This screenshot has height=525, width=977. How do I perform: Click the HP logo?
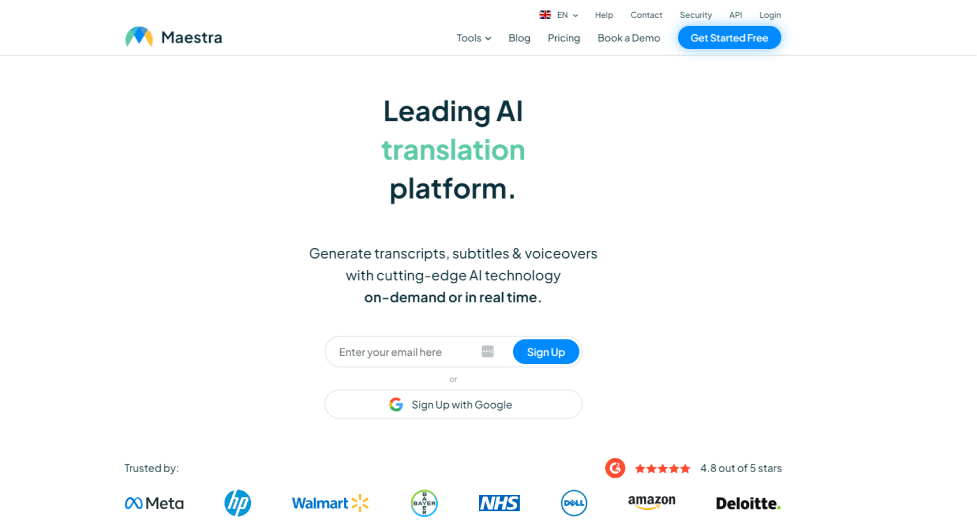pos(237,503)
